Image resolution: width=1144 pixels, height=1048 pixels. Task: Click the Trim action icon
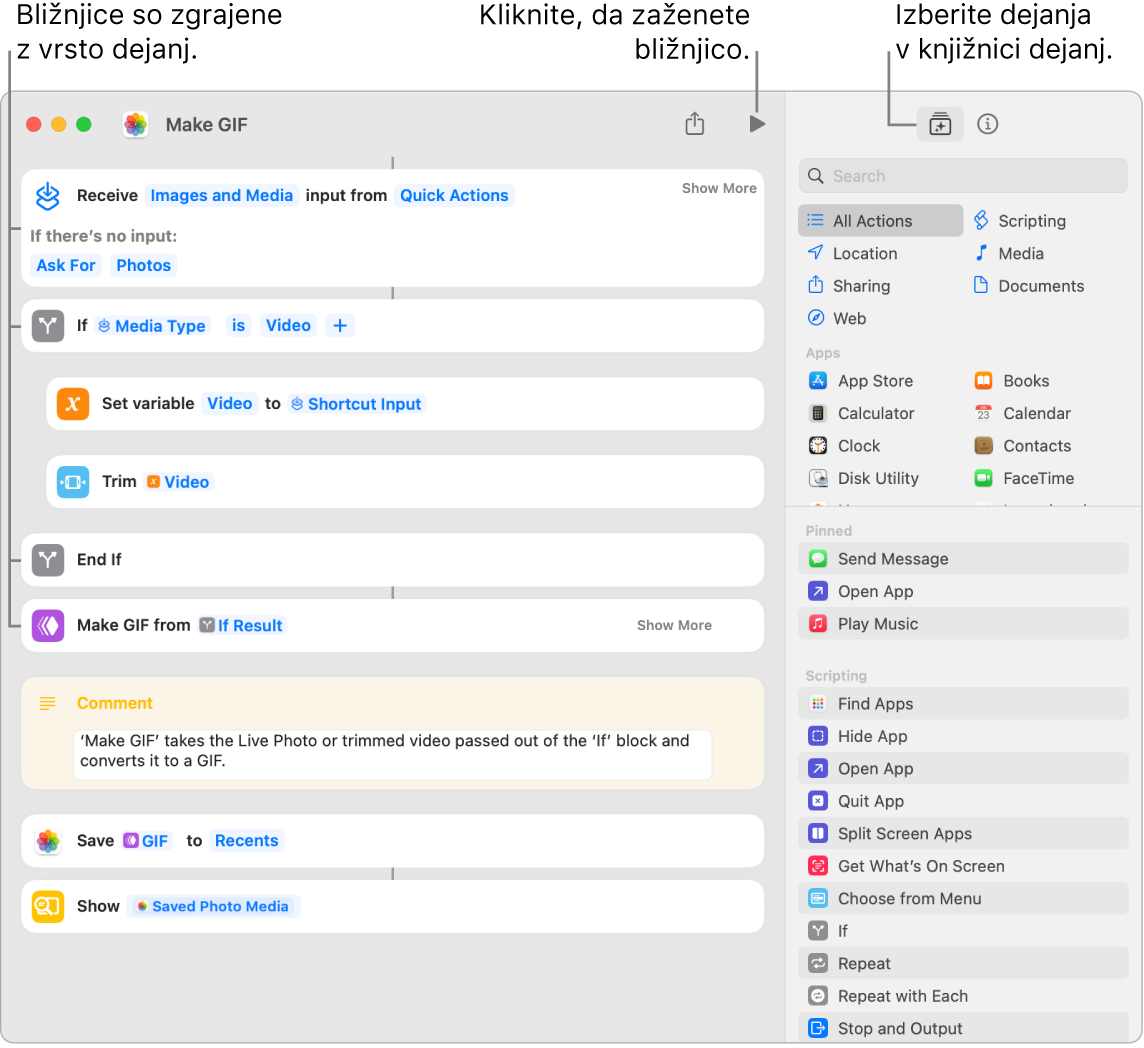73,482
